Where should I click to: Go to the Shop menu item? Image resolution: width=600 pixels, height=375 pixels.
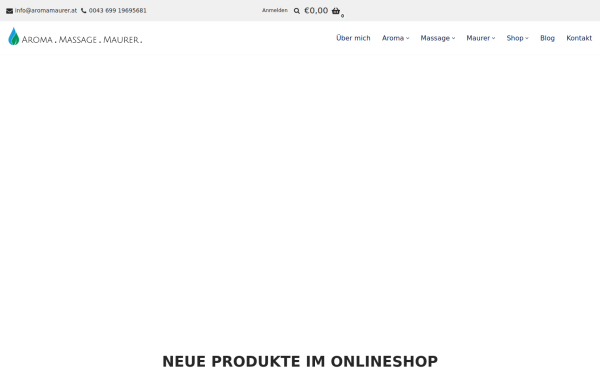click(x=515, y=38)
